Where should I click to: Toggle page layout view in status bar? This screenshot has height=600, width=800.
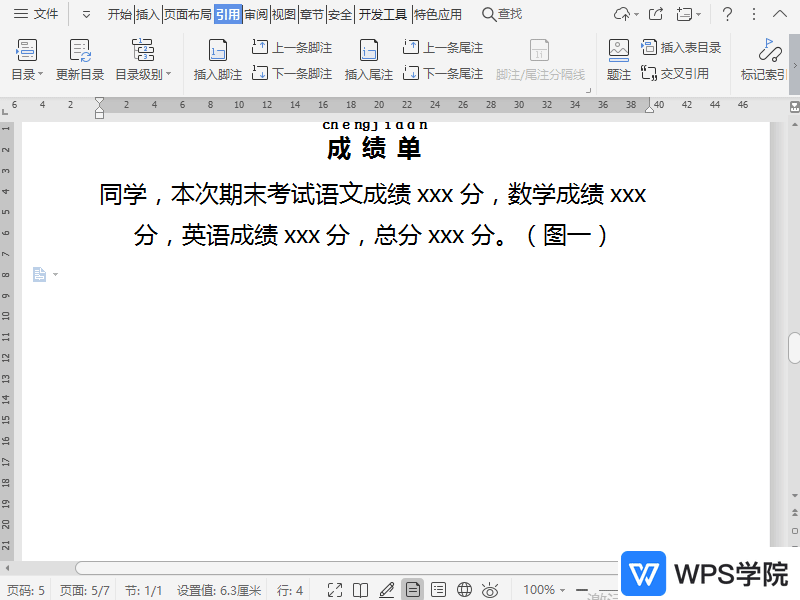(412, 590)
